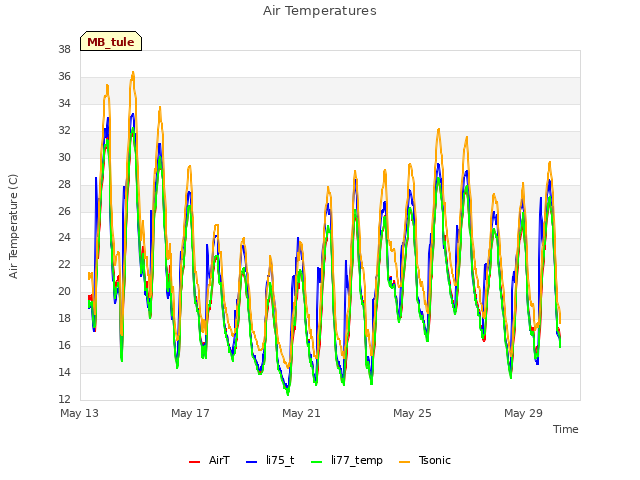640x480 pixels.
Task: Click the 16 y-axis tick label
Action: pyautogui.click(x=64, y=345)
